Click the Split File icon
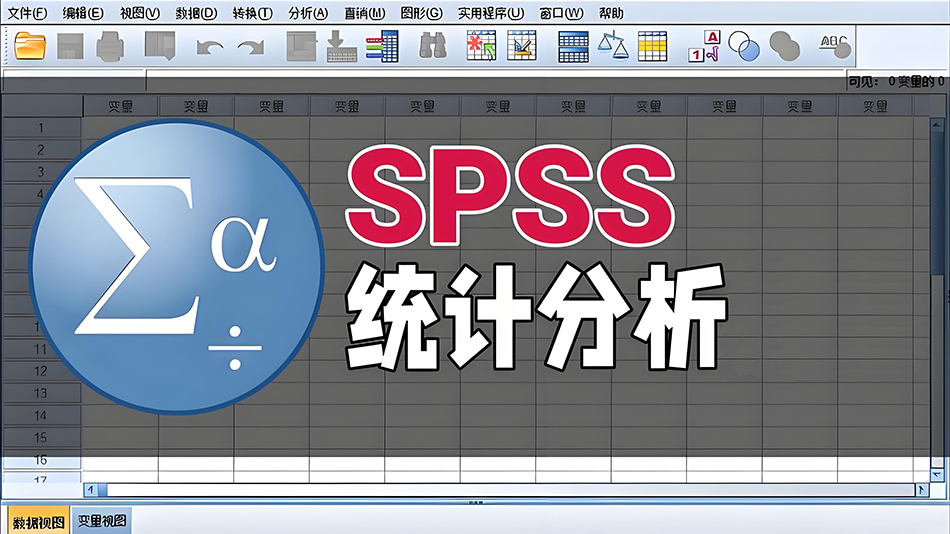The height and width of the screenshot is (534, 950). 573,47
